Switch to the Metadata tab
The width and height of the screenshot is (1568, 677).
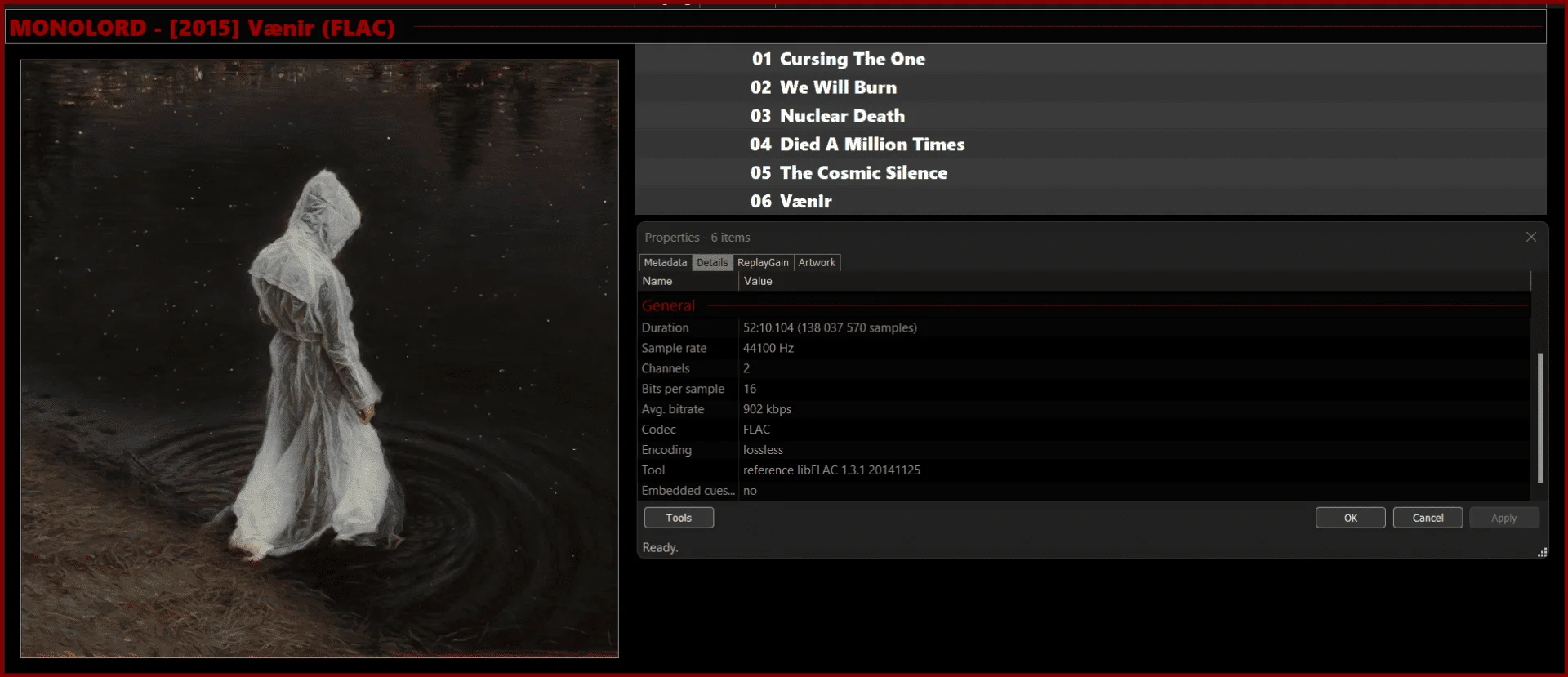point(665,262)
